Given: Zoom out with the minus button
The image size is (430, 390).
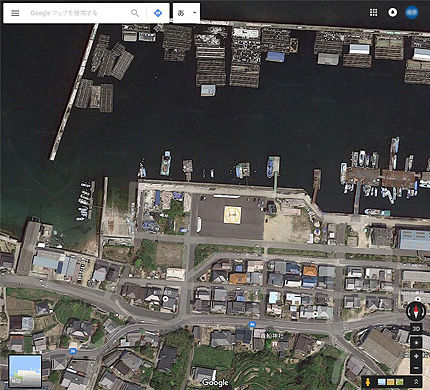Looking at the screenshot, I should 416,368.
